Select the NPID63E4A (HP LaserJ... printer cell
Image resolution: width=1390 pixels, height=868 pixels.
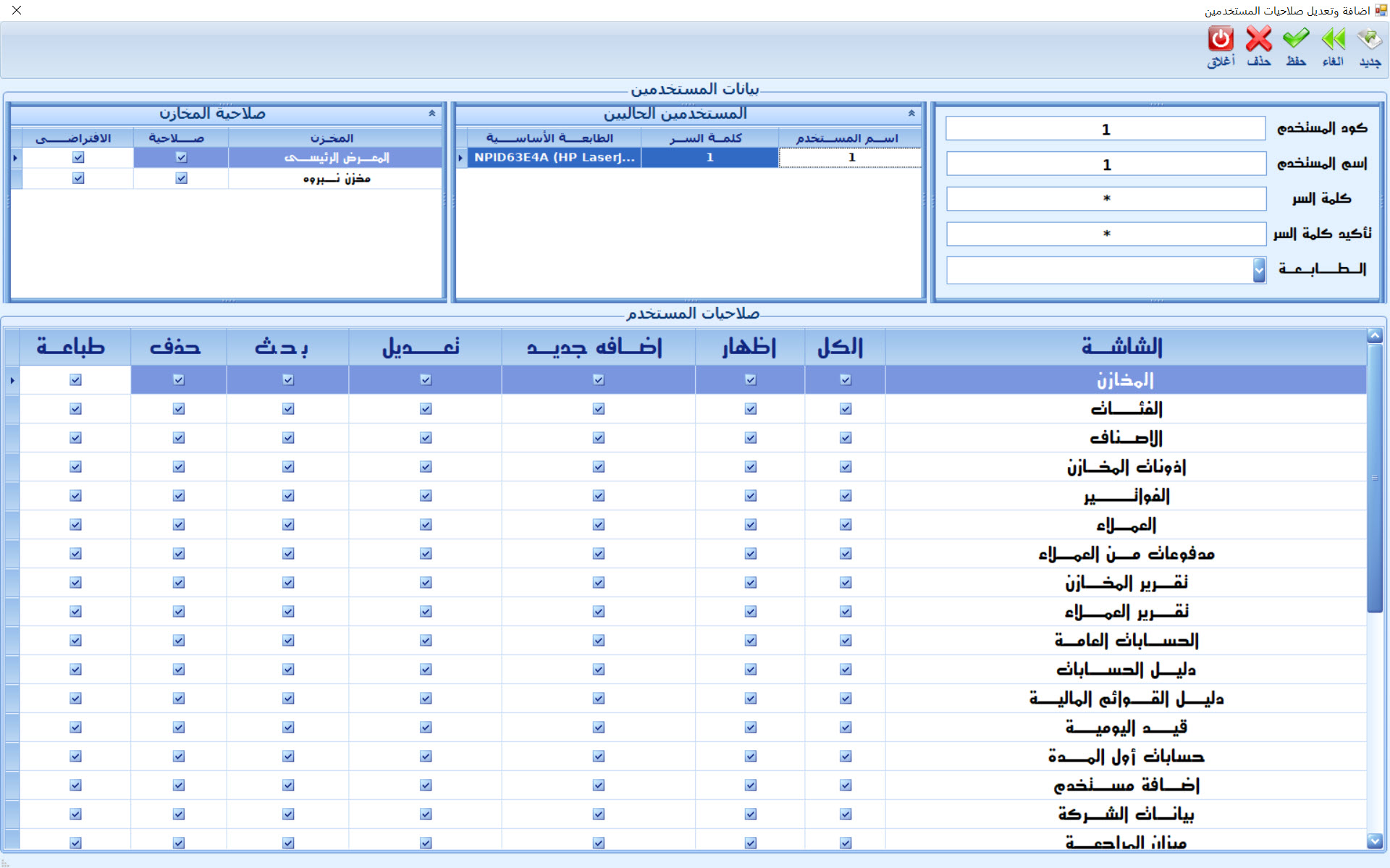pyautogui.click(x=554, y=157)
